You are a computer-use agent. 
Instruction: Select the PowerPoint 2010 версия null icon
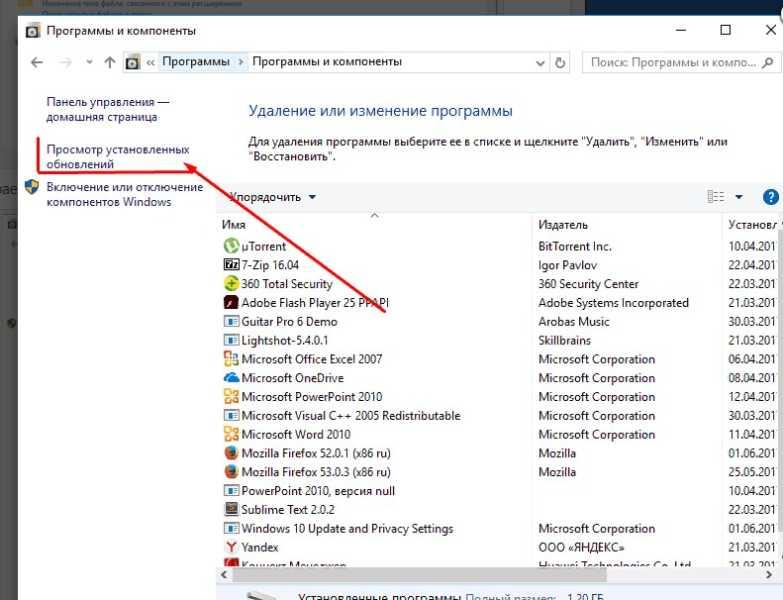[x=231, y=491]
